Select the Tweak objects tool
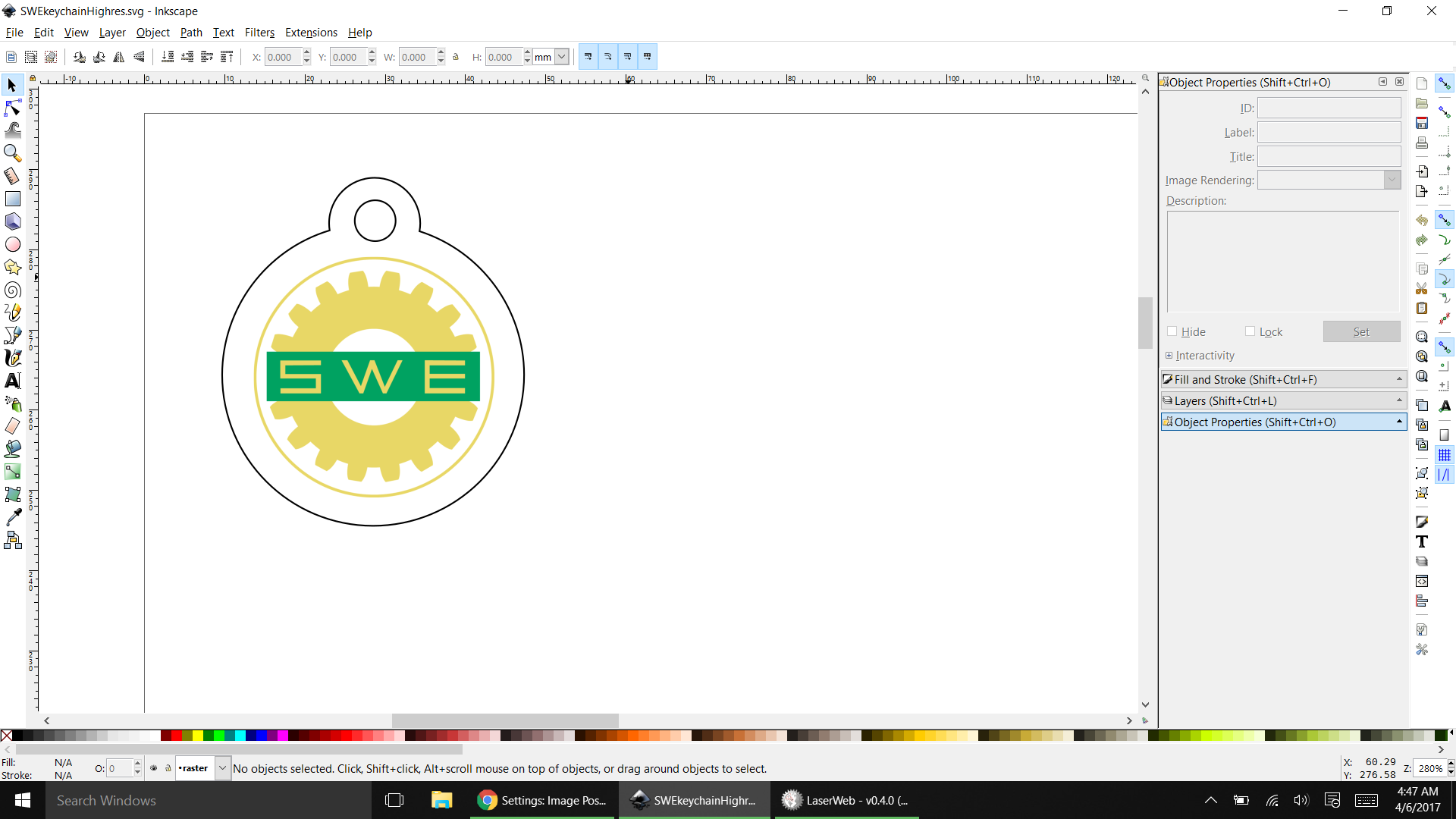 click(x=12, y=130)
